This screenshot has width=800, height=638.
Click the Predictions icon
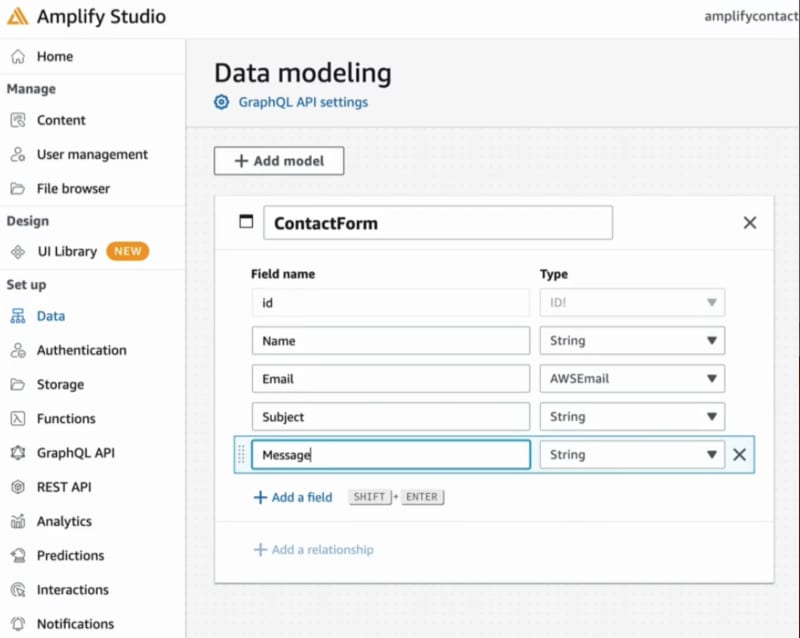pos(18,555)
